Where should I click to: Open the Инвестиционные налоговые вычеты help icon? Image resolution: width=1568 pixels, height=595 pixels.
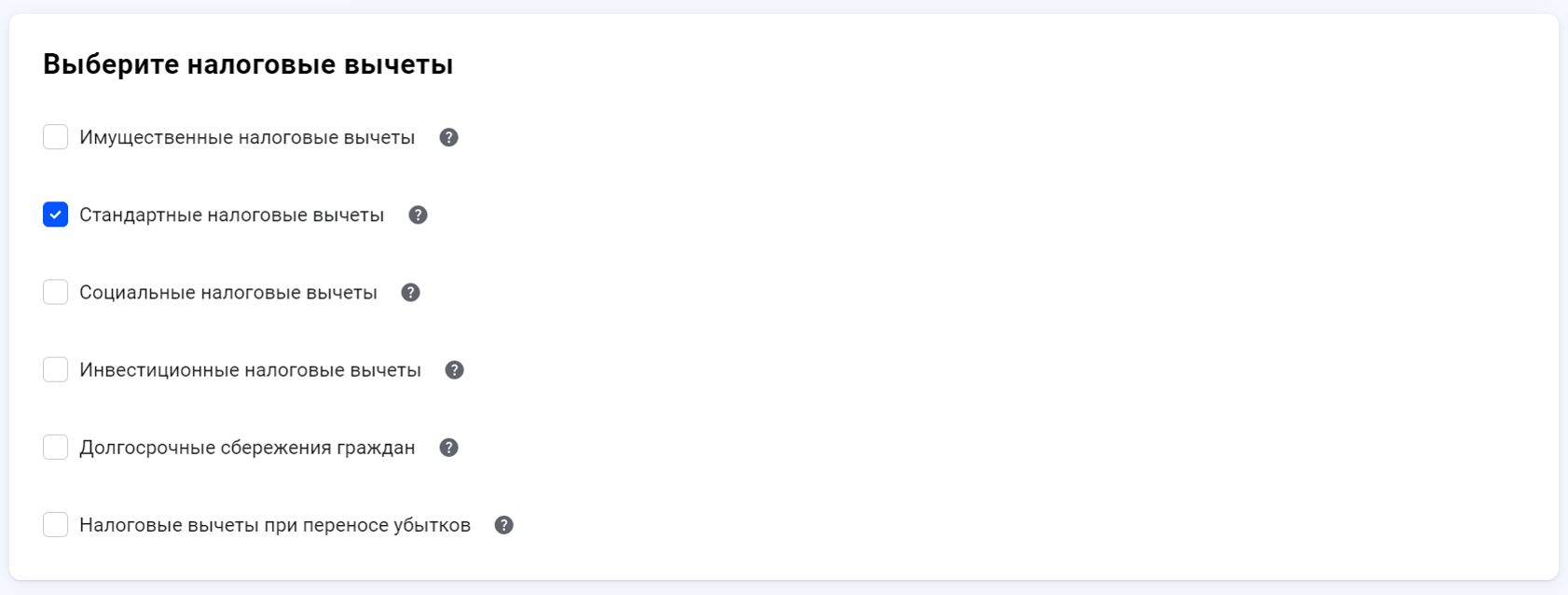[454, 369]
